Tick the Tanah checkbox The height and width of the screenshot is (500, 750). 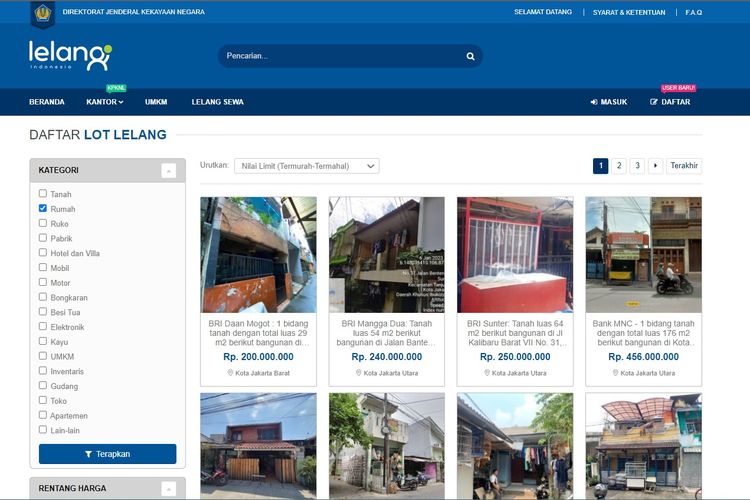pyautogui.click(x=43, y=193)
